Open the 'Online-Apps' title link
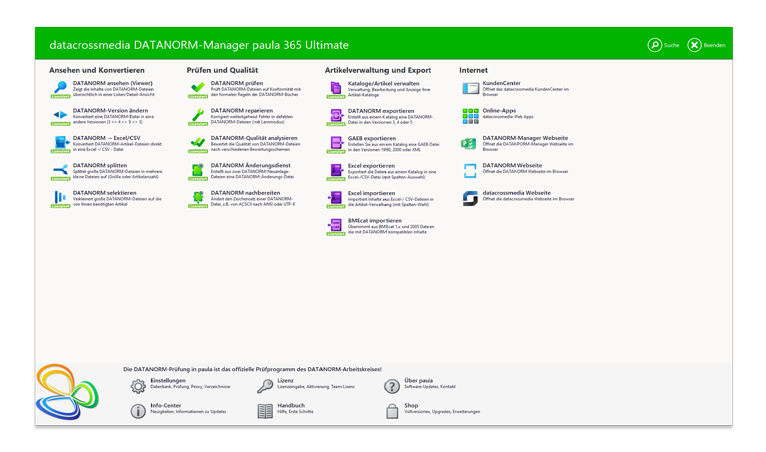Image resolution: width=766 pixels, height=452 pixels. point(499,110)
